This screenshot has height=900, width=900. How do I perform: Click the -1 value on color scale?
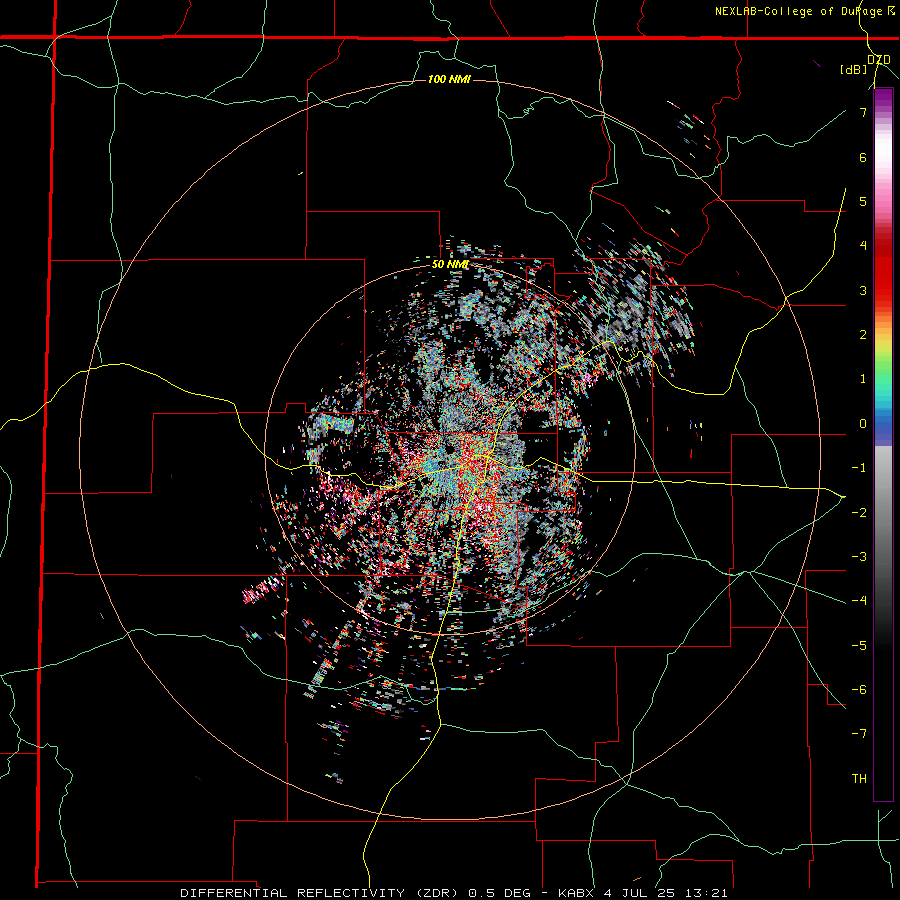(x=859, y=467)
